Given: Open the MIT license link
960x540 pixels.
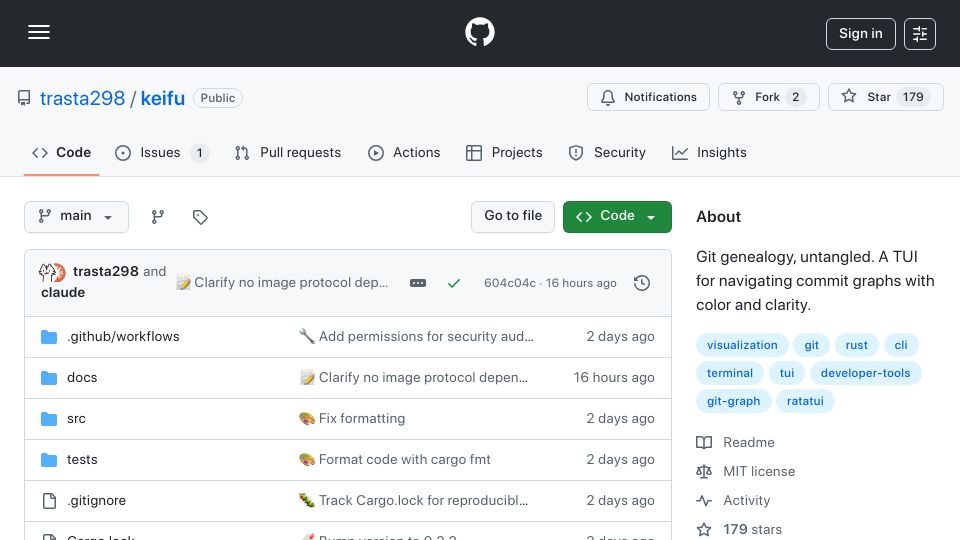Looking at the screenshot, I should point(759,471).
